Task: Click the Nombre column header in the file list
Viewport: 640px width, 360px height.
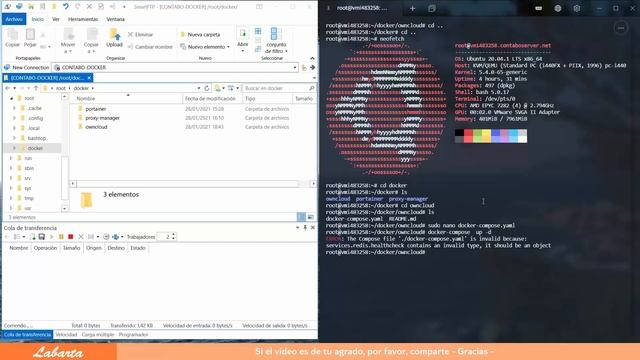Action: pos(128,98)
